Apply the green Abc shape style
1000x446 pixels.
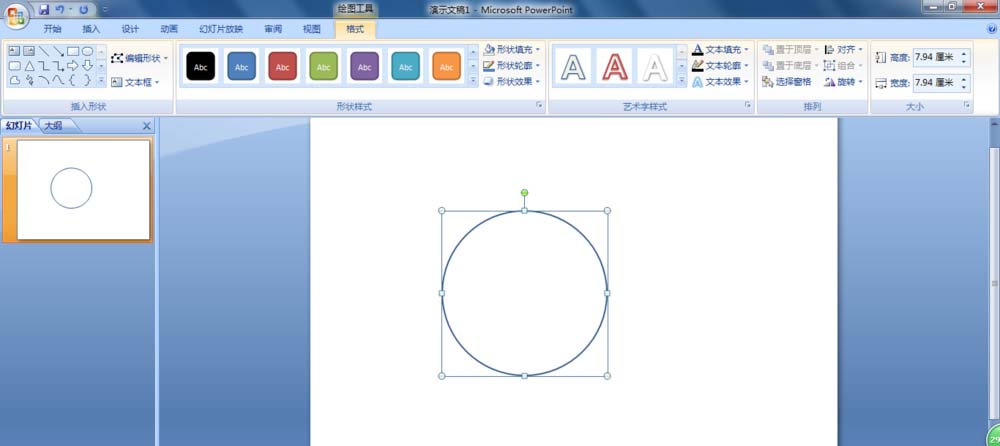tap(323, 66)
